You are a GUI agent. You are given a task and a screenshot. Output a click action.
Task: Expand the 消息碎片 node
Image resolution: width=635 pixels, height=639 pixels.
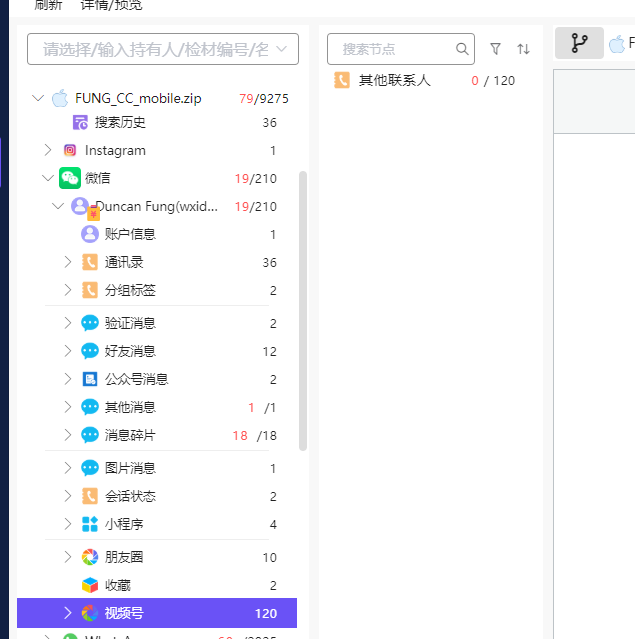point(68,435)
